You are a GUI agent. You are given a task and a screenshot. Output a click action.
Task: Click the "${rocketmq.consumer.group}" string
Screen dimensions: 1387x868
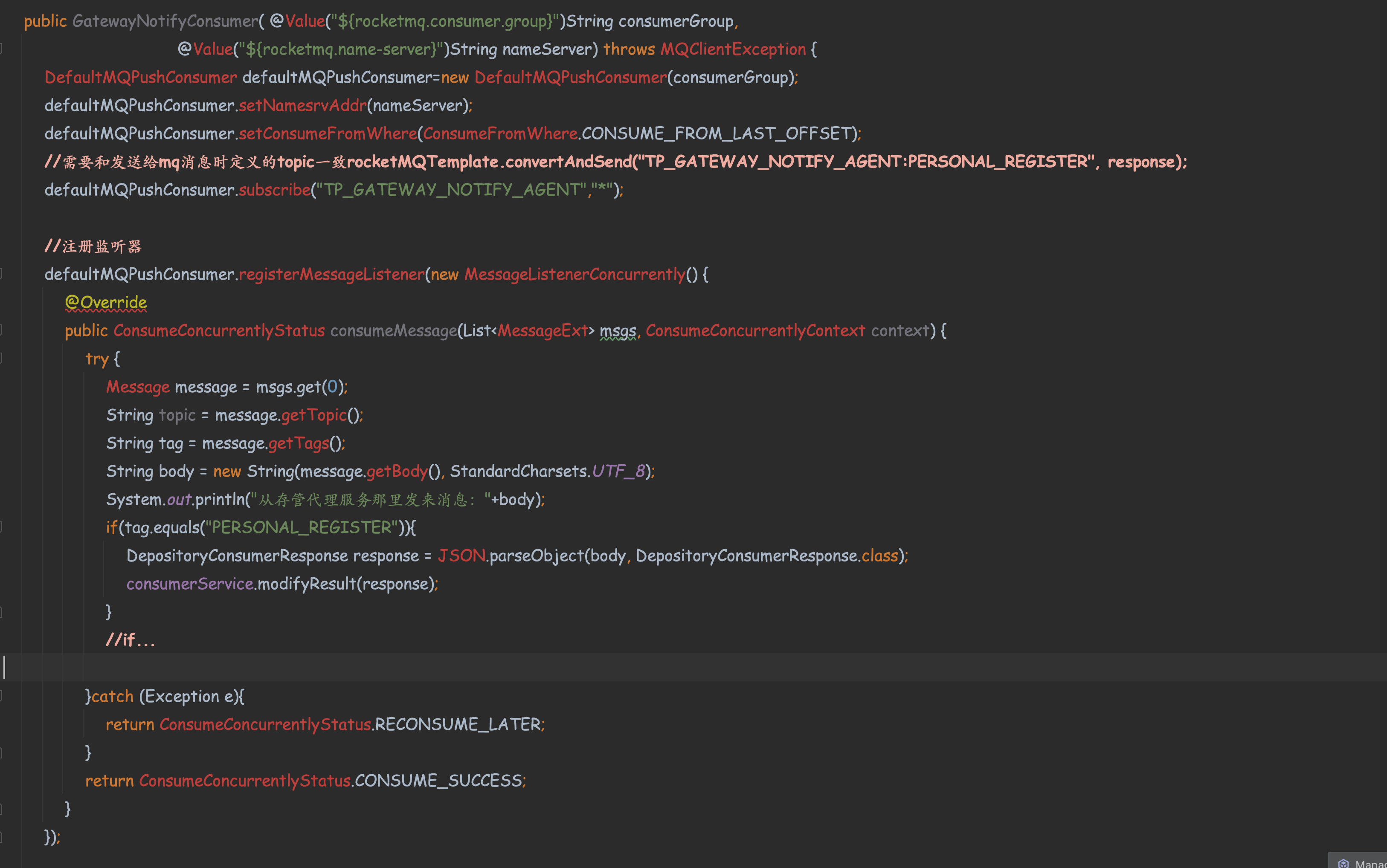click(x=445, y=22)
